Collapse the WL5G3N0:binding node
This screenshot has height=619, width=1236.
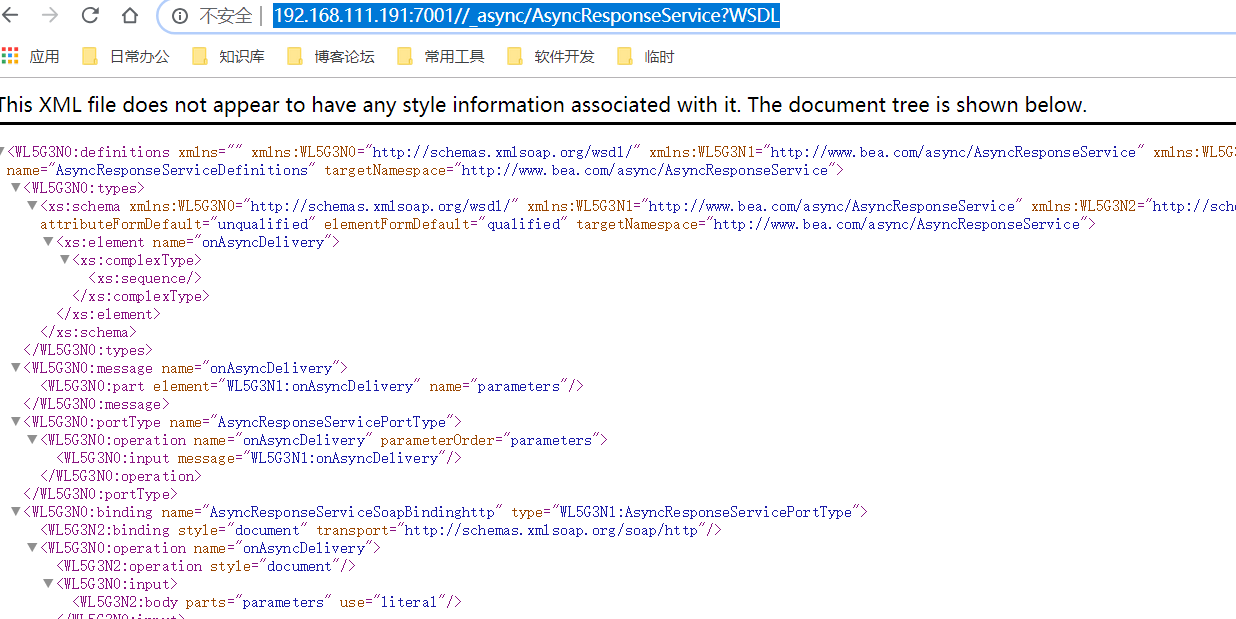(x=16, y=512)
